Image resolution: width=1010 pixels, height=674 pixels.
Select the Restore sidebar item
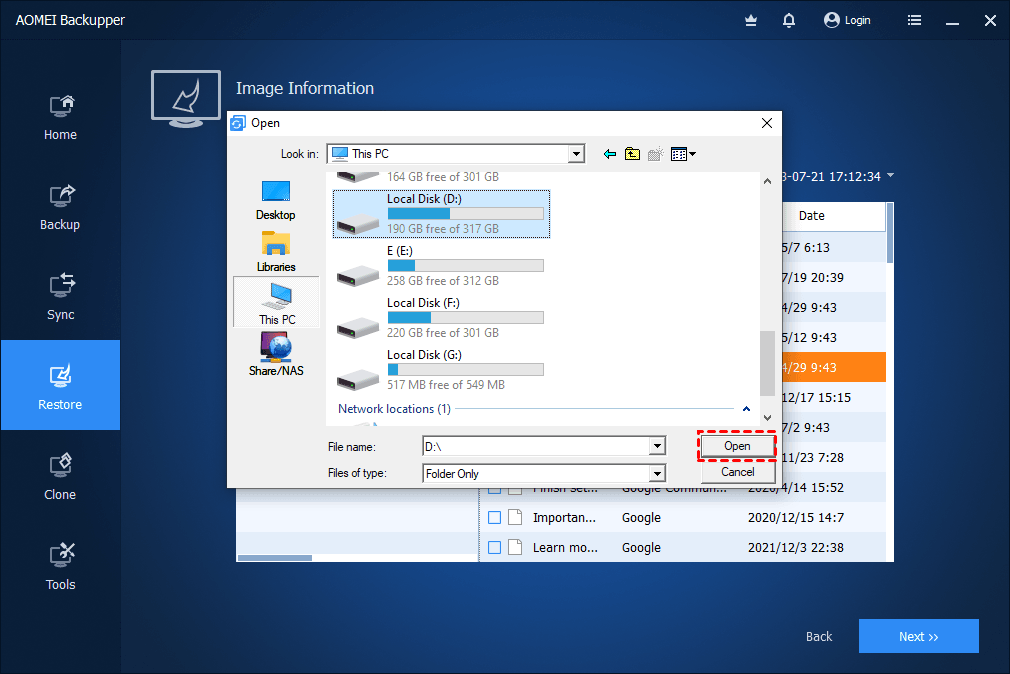(x=60, y=385)
